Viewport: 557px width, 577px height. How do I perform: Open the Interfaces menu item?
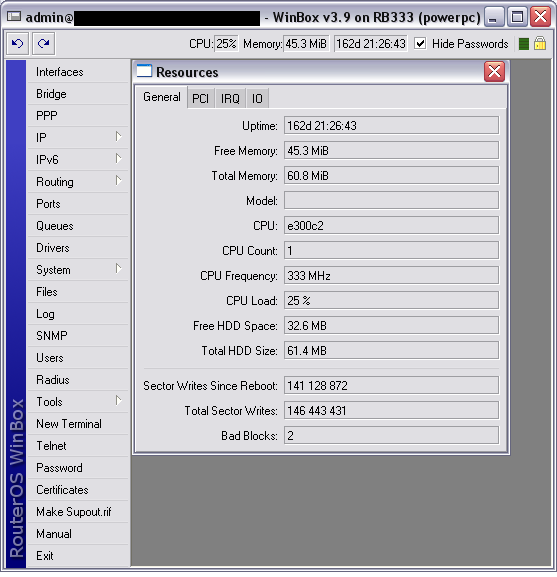click(x=78, y=72)
